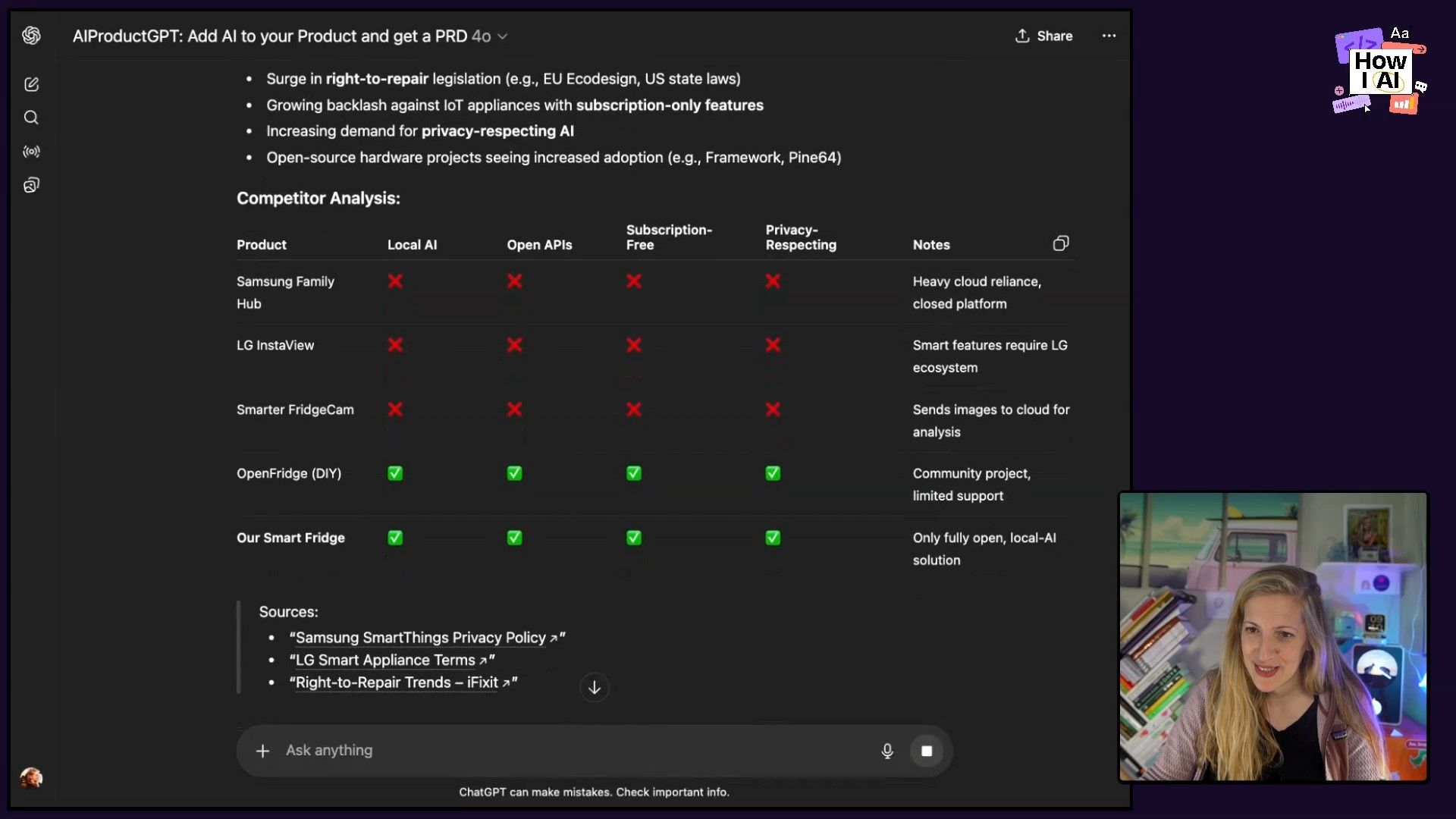
Task: Select the "Subscription-Free" column header
Action: pyautogui.click(x=669, y=237)
